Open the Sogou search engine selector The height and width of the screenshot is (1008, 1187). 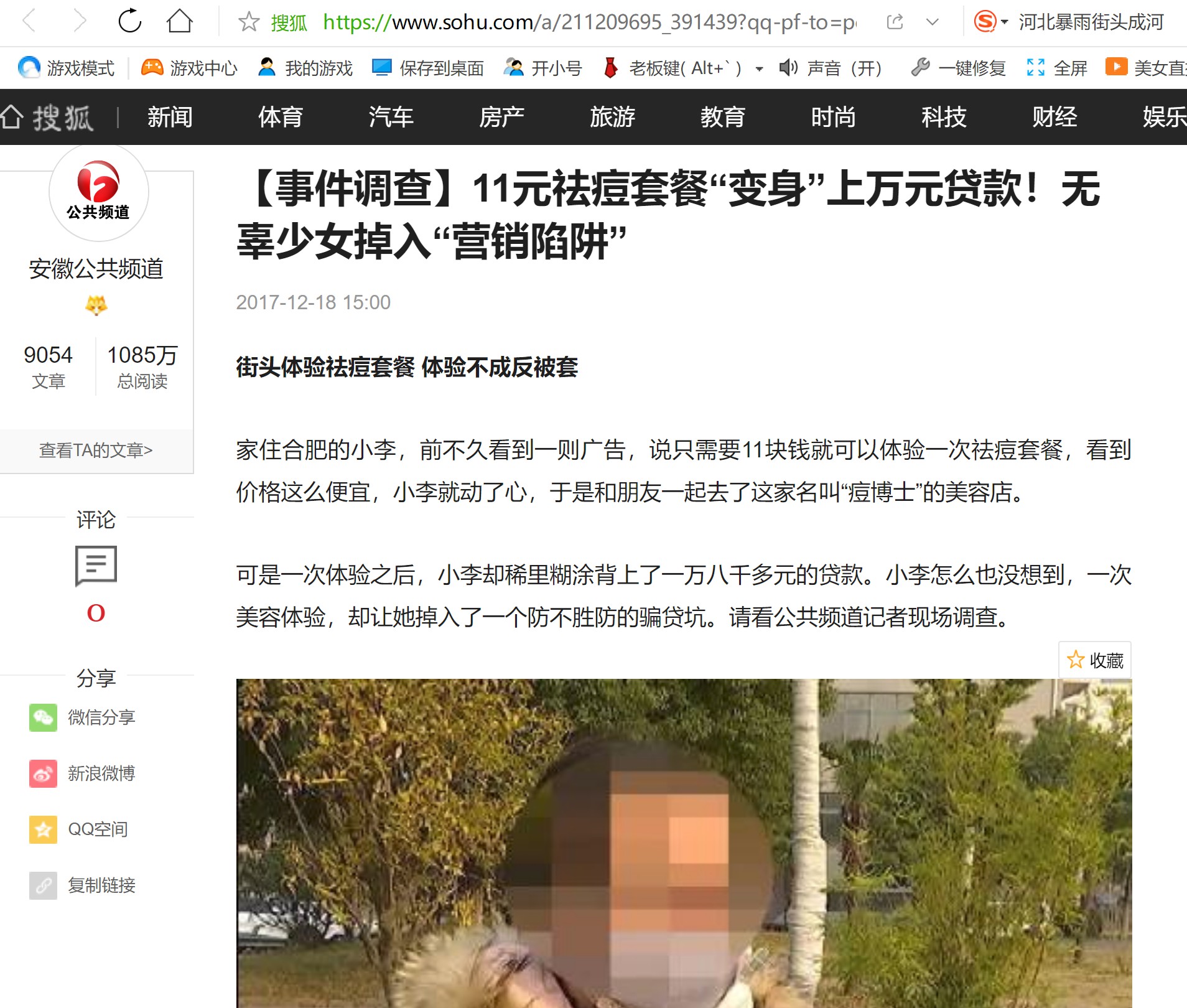[990, 22]
